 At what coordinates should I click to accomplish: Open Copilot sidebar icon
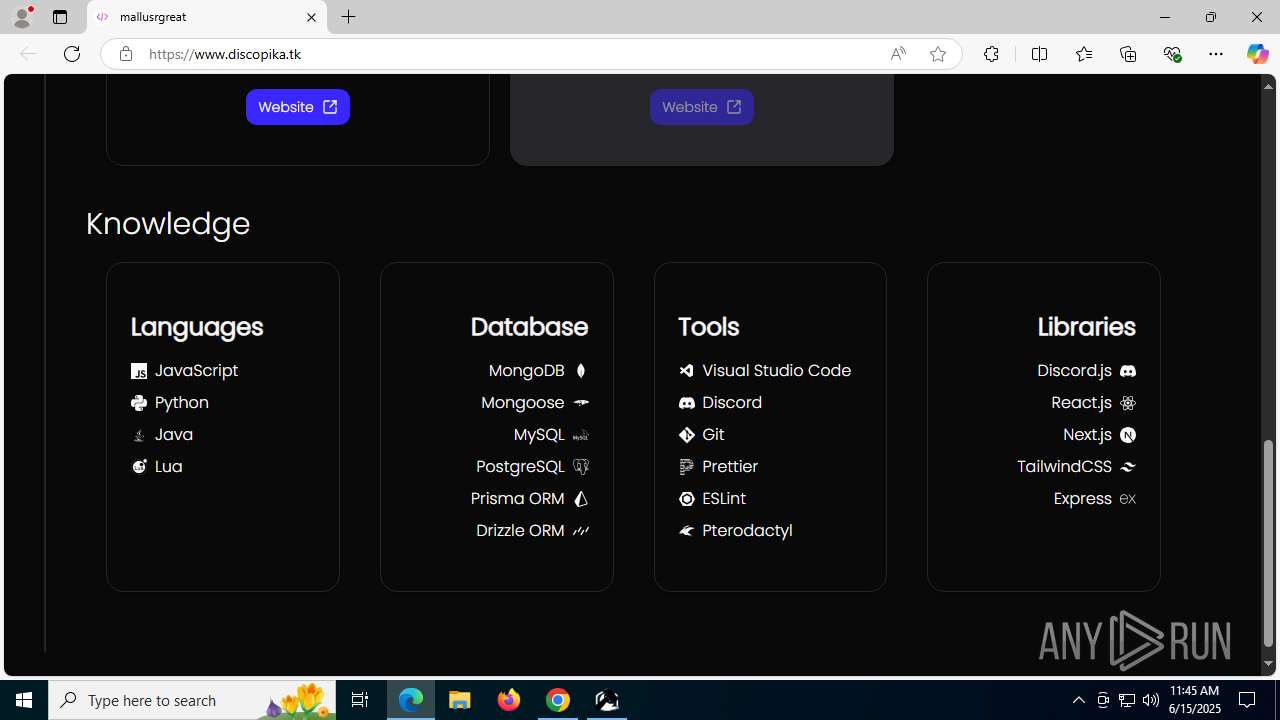point(1257,54)
